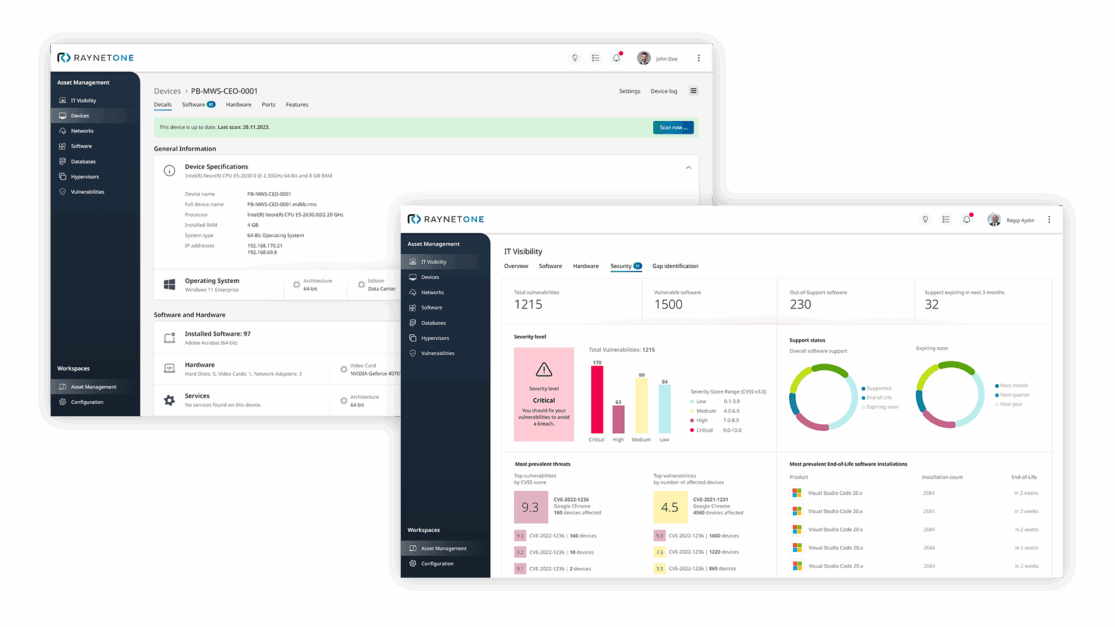Click the 4.5 affected devices score tile
Viewport: 1115px width, 627px height.
point(670,507)
